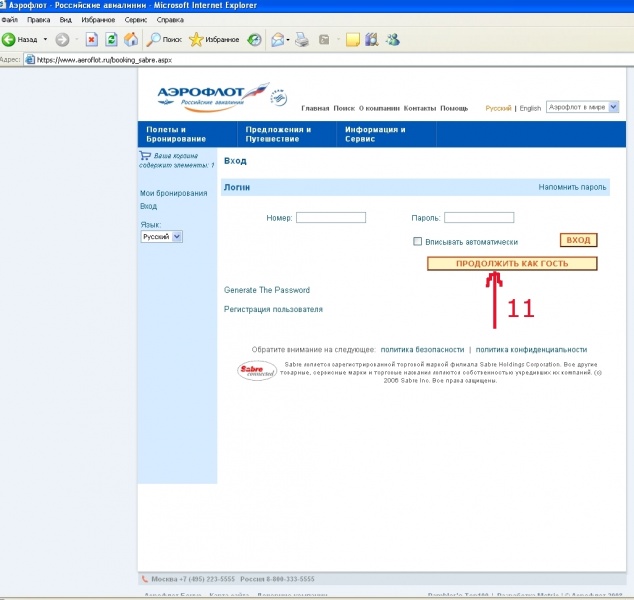This screenshot has height=600, width=634.
Task: Expand the 'Аэрофлот в мире' dropdown
Action: point(583,107)
